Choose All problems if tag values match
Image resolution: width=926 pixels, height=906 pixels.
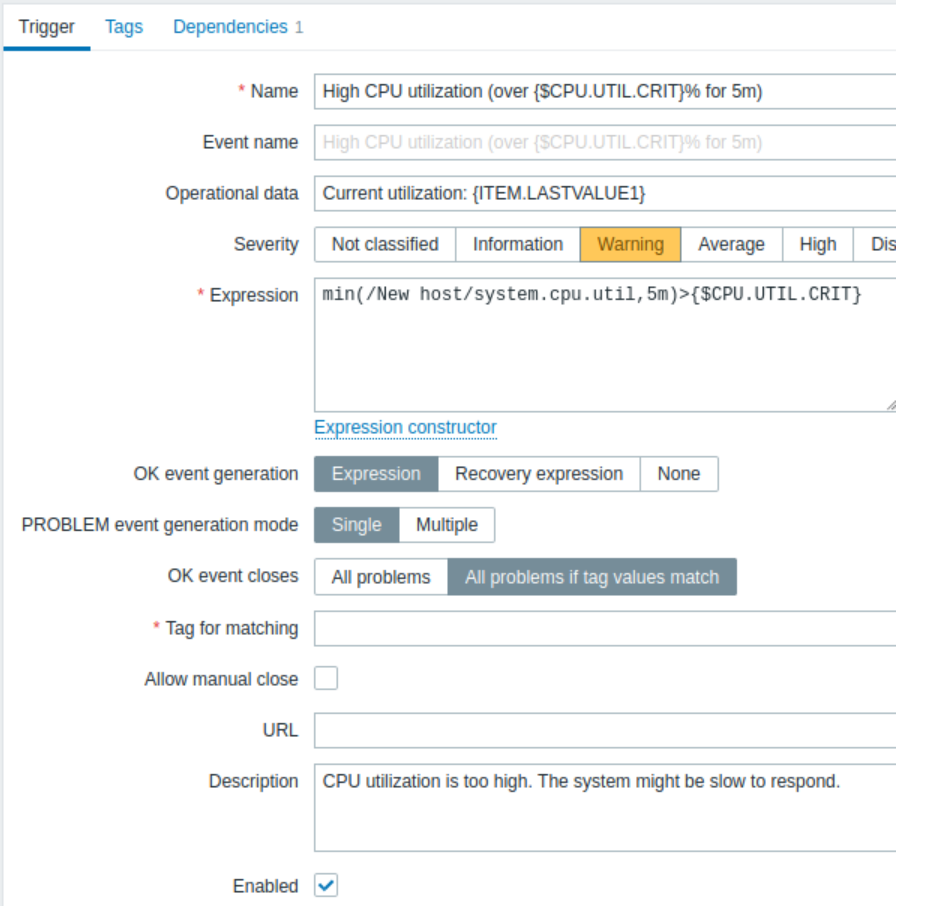[x=592, y=576]
